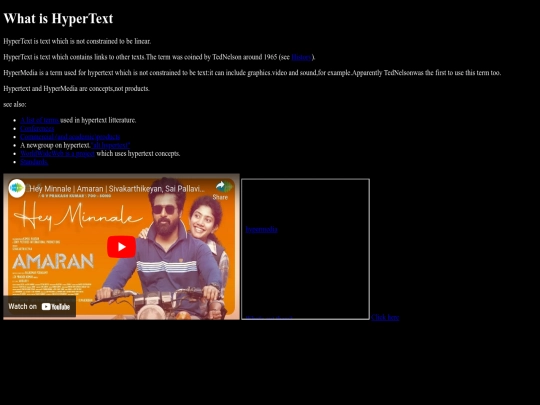Click the AMARAN title on video thumbnail
The width and height of the screenshot is (540, 405).
click(53, 262)
